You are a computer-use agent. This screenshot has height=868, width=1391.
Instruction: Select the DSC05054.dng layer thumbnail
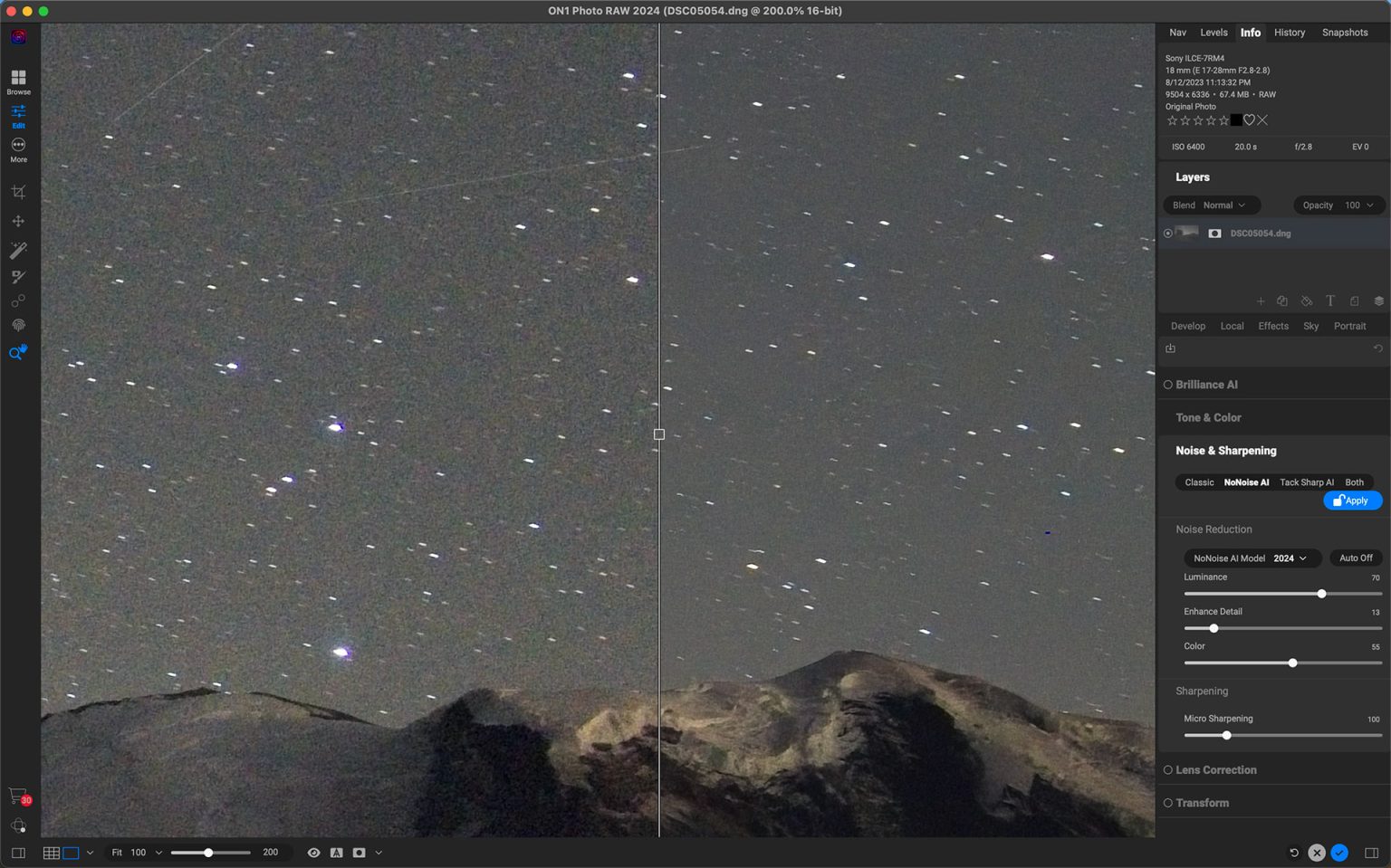[x=1189, y=233]
